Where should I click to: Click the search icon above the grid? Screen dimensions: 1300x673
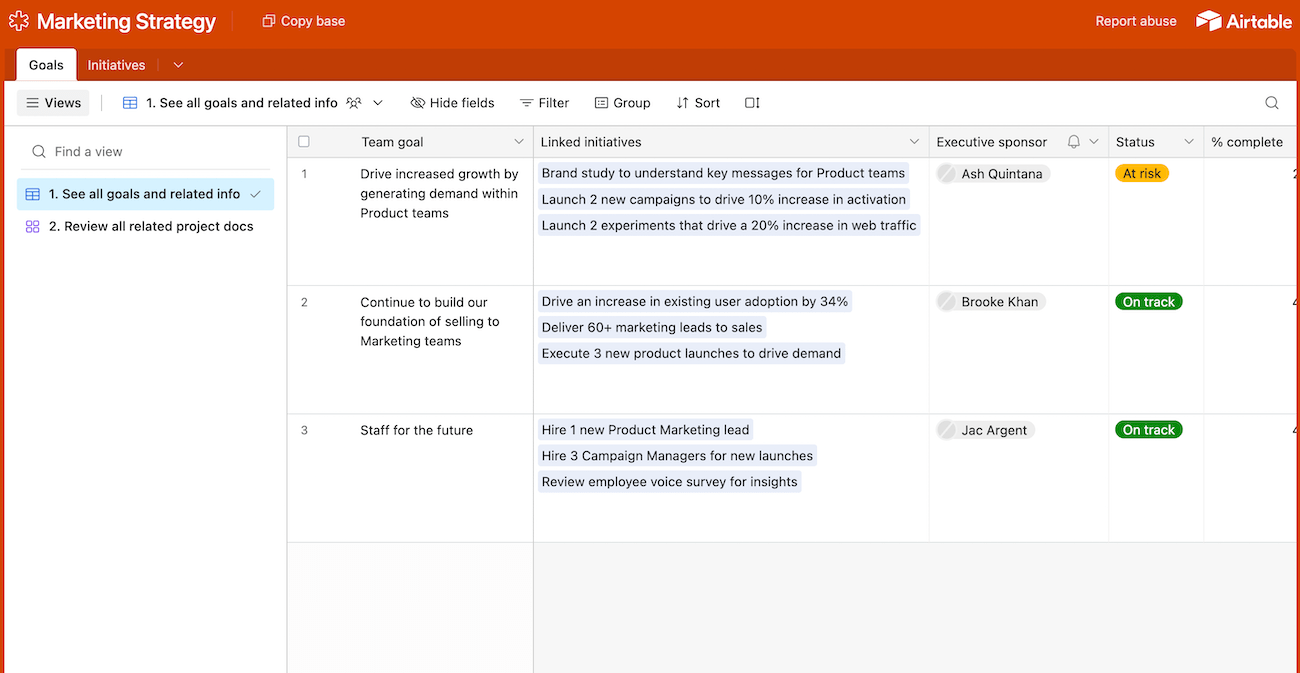[x=1271, y=102]
